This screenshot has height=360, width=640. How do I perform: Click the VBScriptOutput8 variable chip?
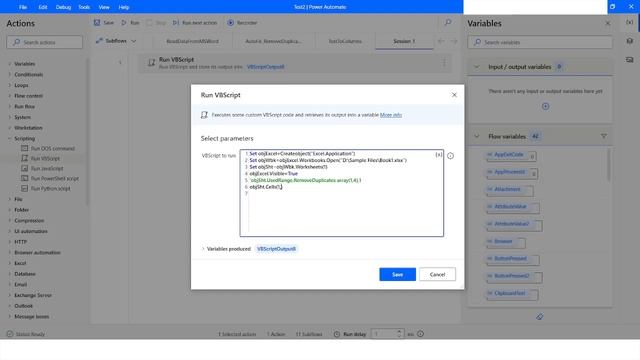(x=276, y=249)
